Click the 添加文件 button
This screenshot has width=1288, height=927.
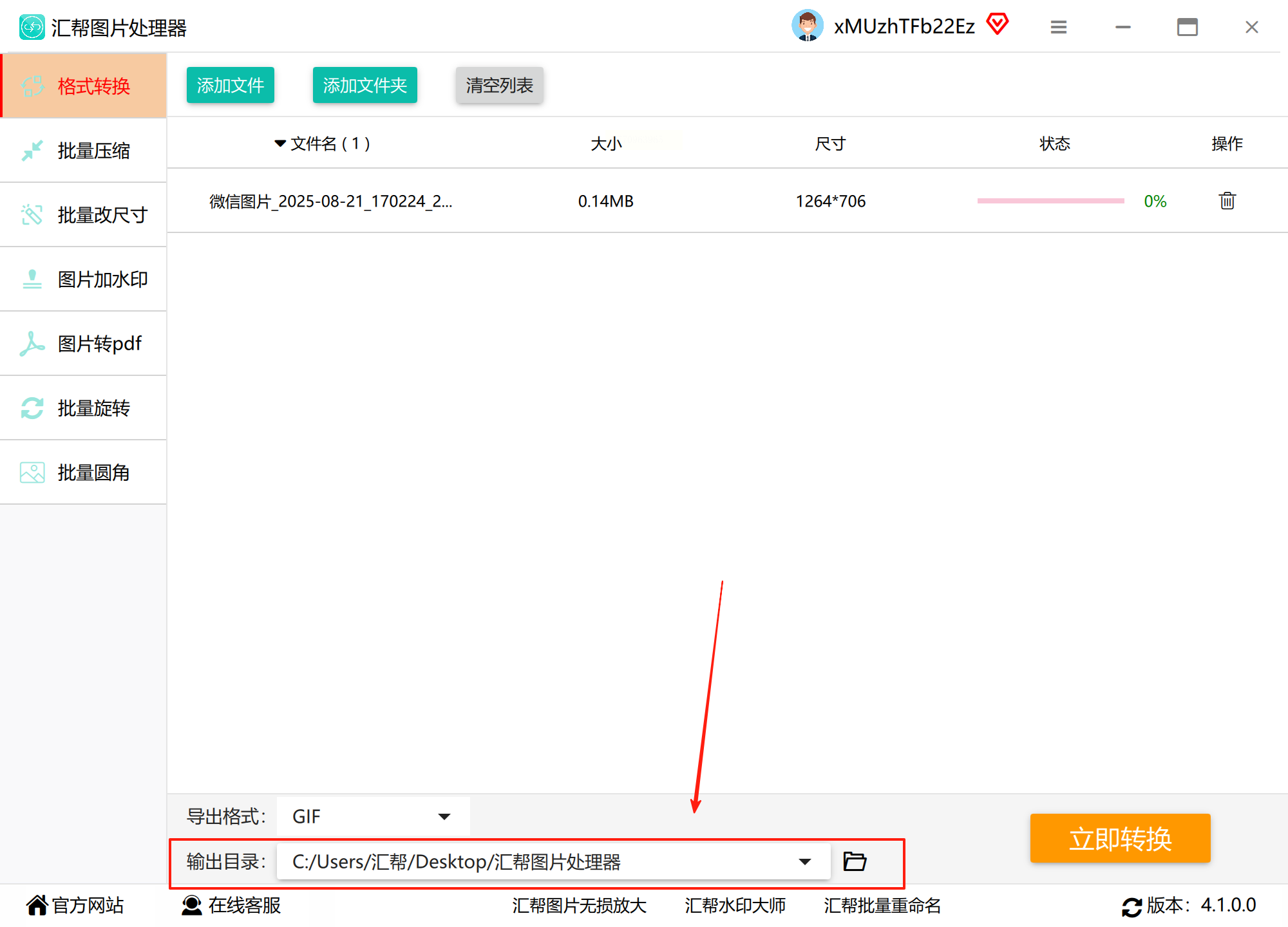coord(230,85)
